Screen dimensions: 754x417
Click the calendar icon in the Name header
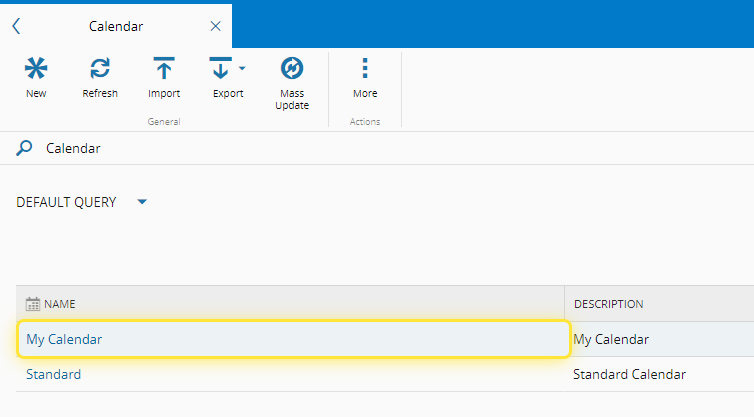32,304
